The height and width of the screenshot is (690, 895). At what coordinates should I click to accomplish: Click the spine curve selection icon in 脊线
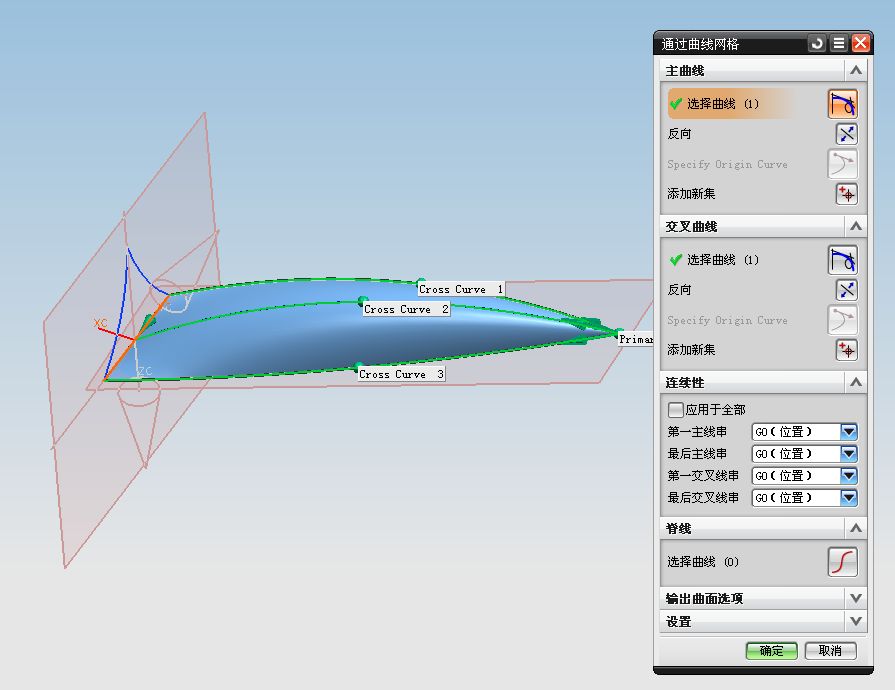pyautogui.click(x=842, y=562)
